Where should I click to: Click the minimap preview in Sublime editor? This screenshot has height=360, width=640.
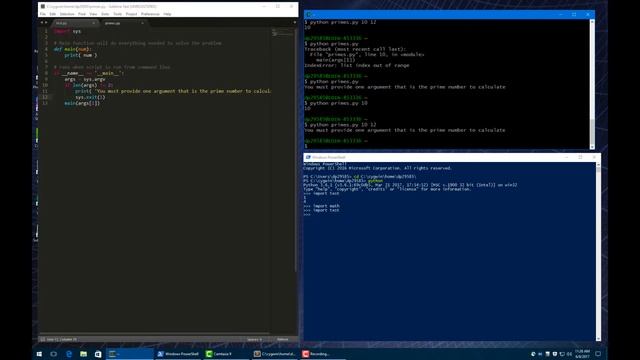click(282, 33)
